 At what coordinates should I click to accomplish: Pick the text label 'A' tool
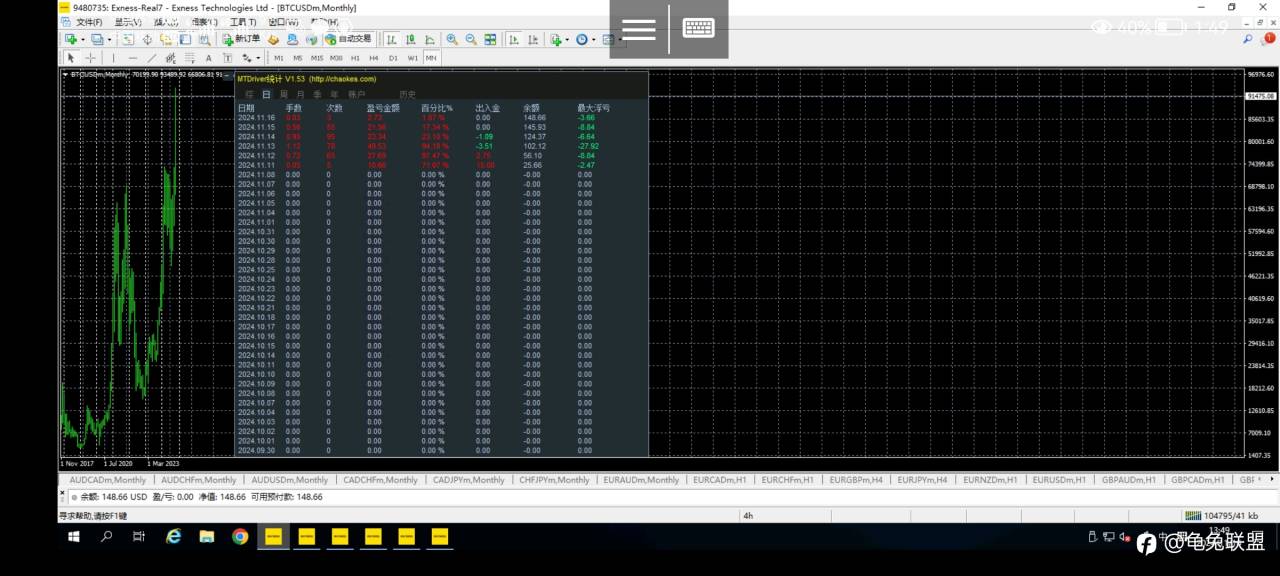point(208,58)
